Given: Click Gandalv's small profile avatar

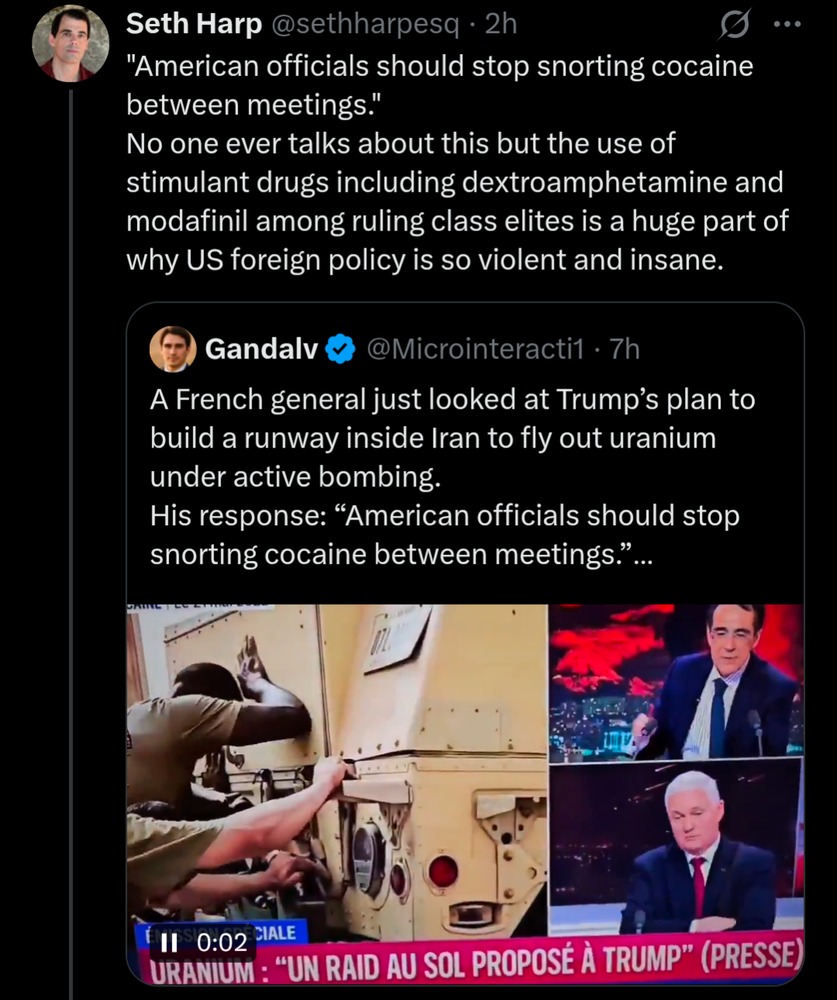Looking at the screenshot, I should [172, 348].
